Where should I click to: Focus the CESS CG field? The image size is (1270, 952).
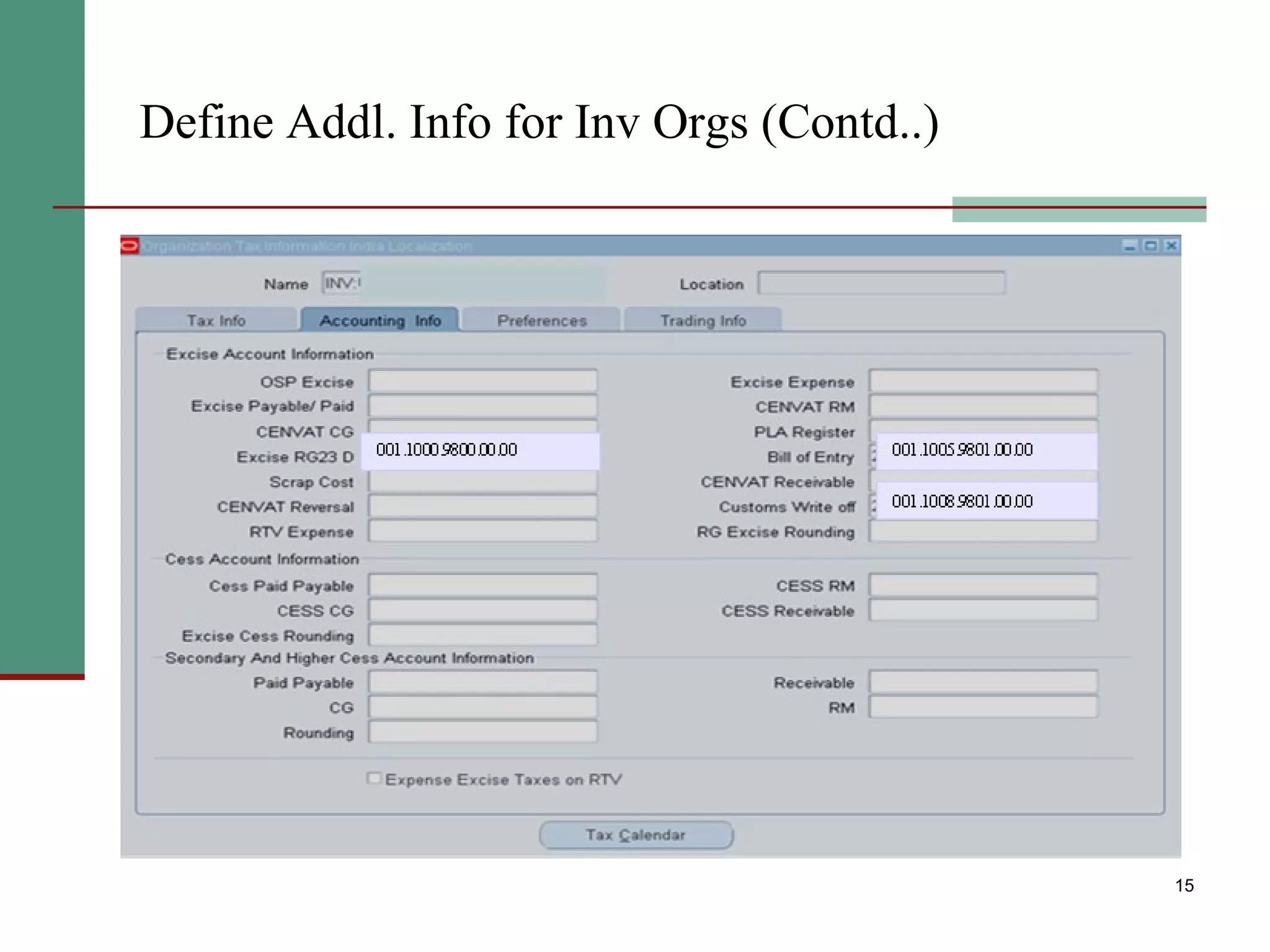coord(483,610)
